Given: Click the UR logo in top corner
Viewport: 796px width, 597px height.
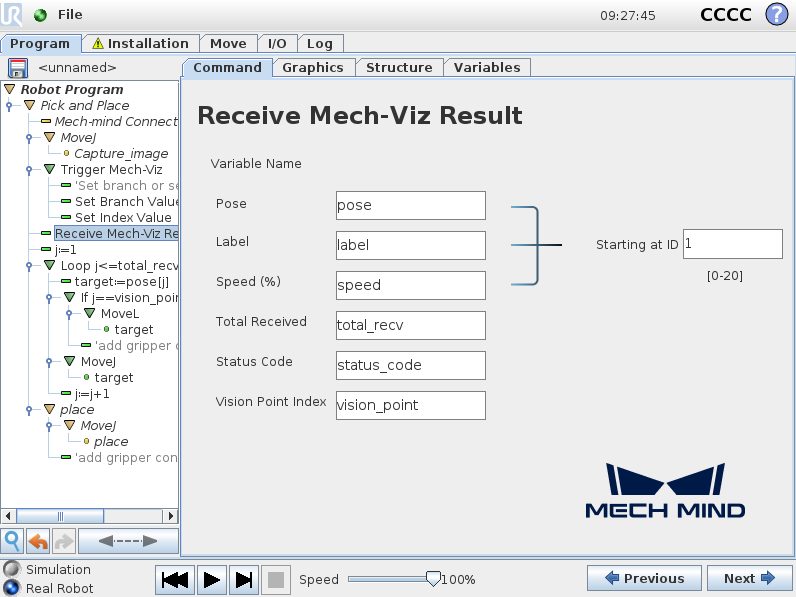Looking at the screenshot, I should tap(11, 14).
